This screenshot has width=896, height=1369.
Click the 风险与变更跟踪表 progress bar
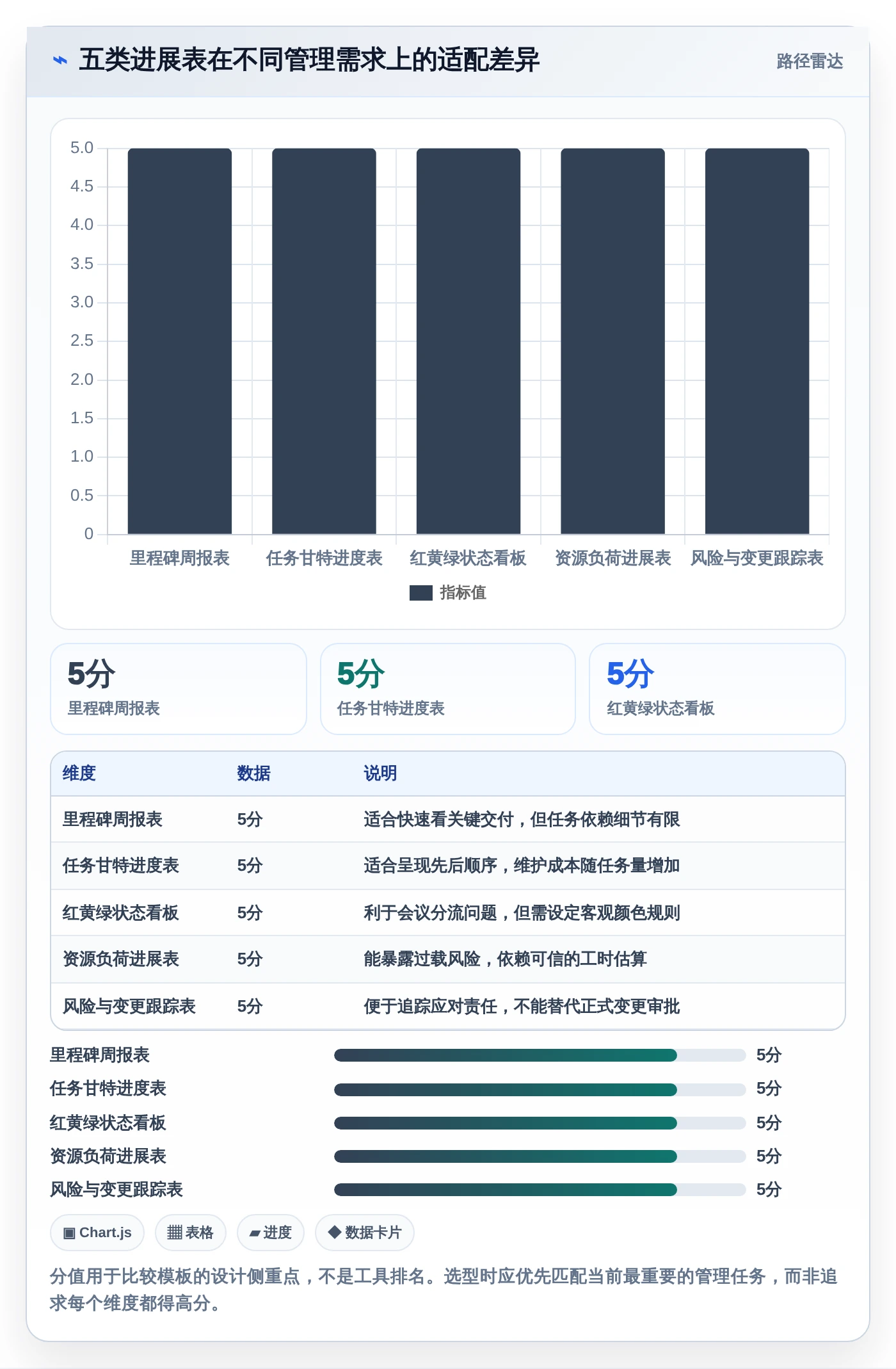pos(540,1190)
